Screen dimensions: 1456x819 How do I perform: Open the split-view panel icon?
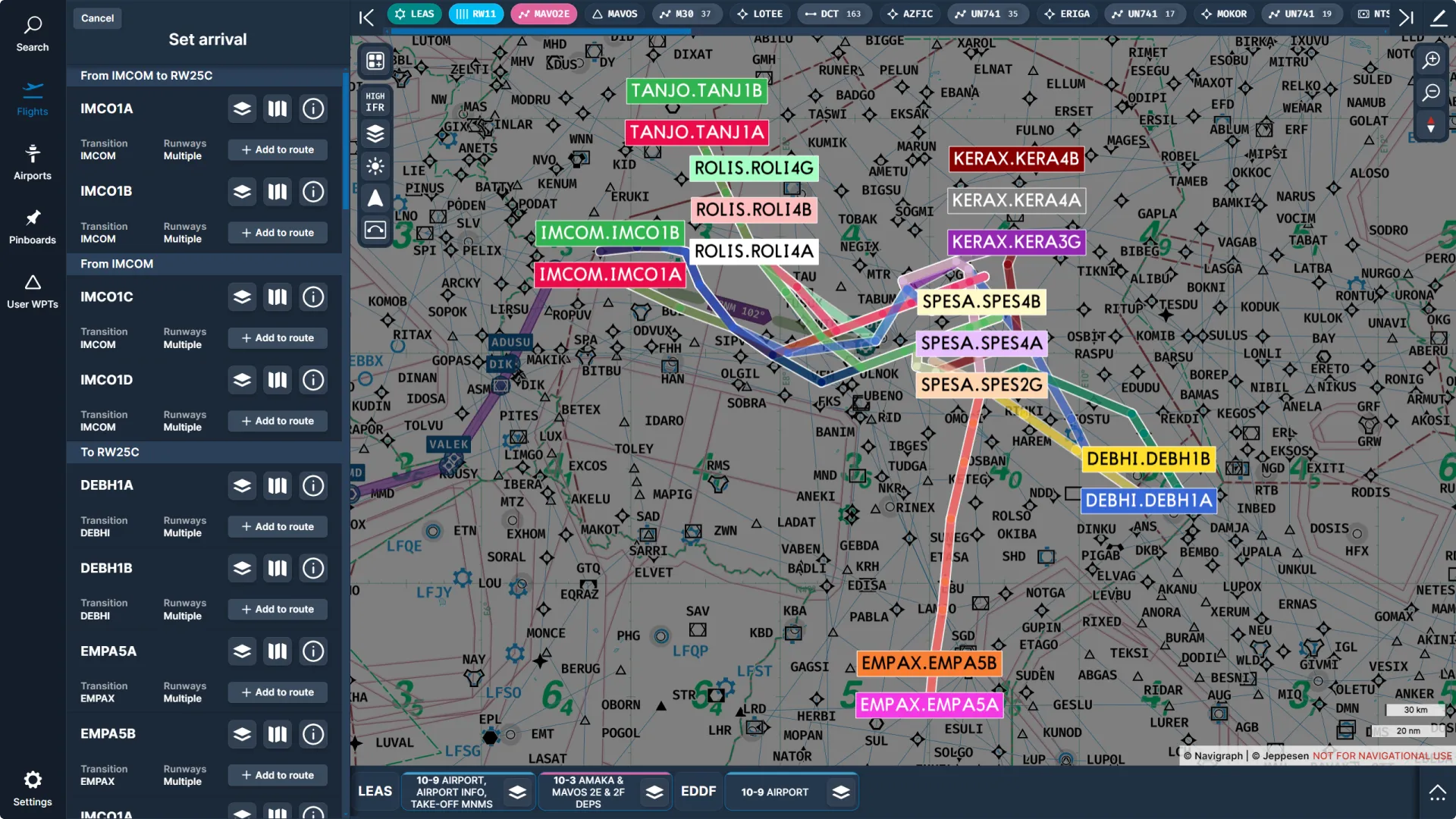[375, 61]
